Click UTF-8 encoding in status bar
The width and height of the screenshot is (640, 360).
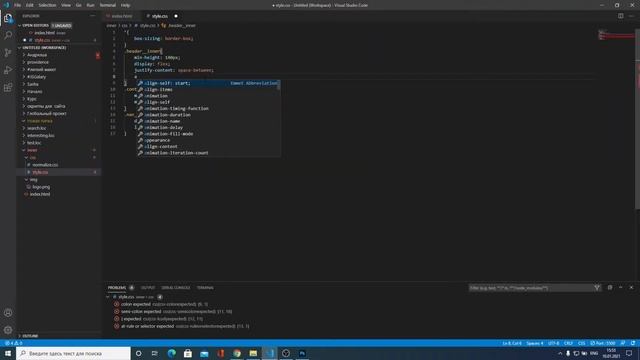pyautogui.click(x=553, y=343)
